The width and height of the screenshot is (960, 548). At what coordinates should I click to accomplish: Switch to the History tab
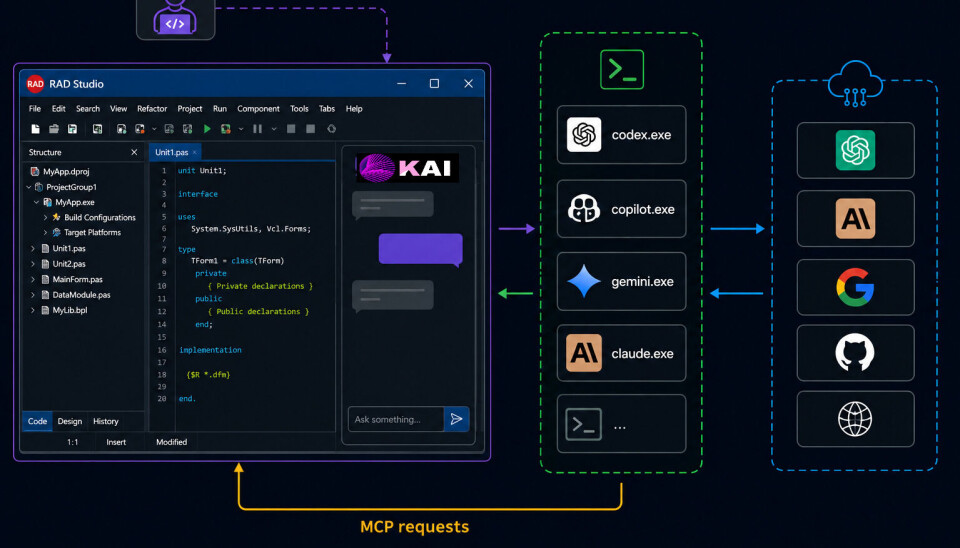pyautogui.click(x=105, y=421)
